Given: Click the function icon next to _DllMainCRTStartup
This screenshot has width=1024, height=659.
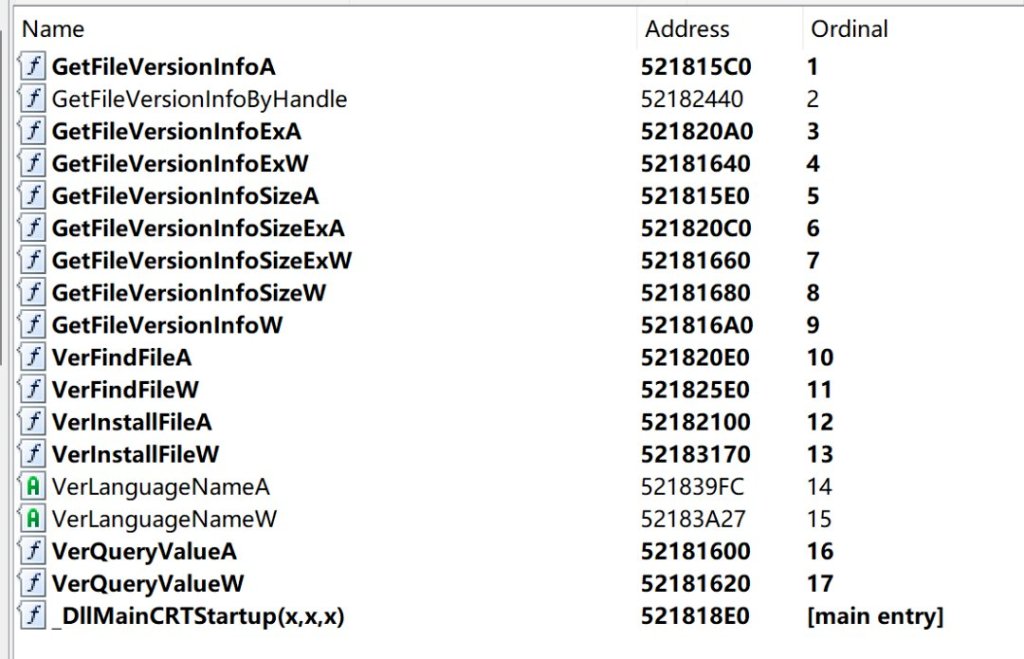Looking at the screenshot, I should click(x=33, y=616).
